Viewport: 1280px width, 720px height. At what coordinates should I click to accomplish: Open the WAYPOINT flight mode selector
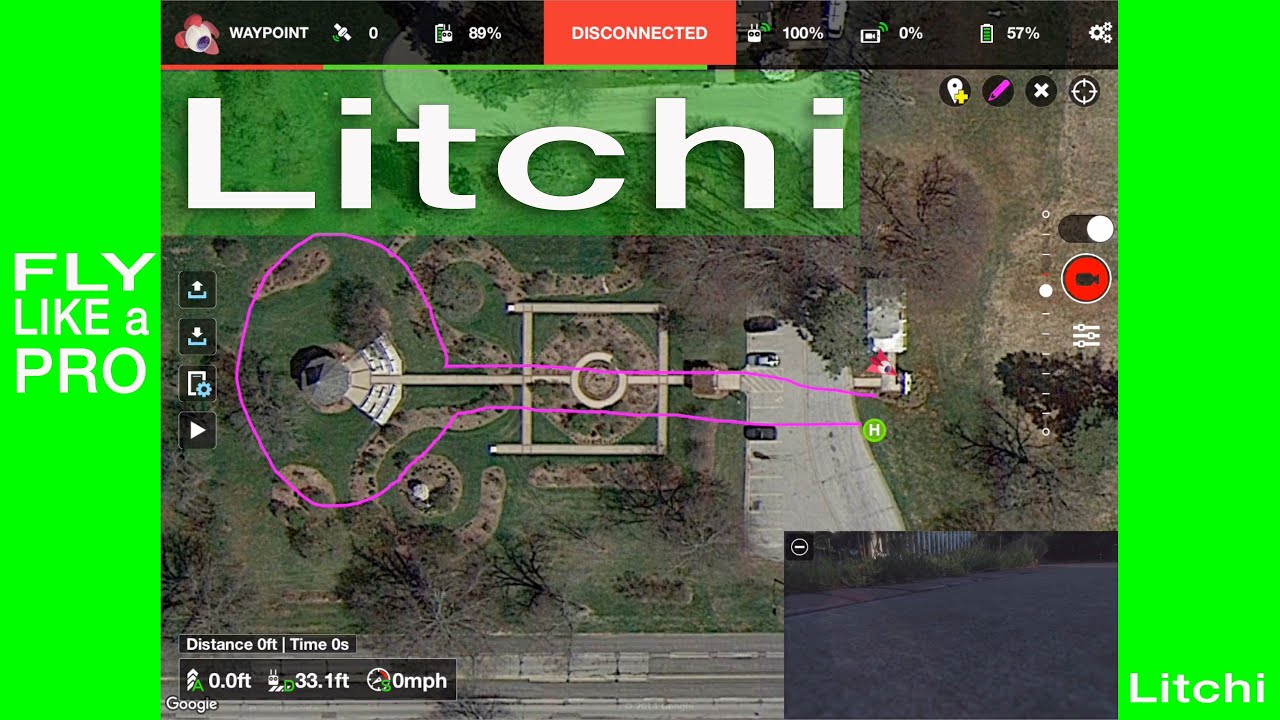pos(269,33)
